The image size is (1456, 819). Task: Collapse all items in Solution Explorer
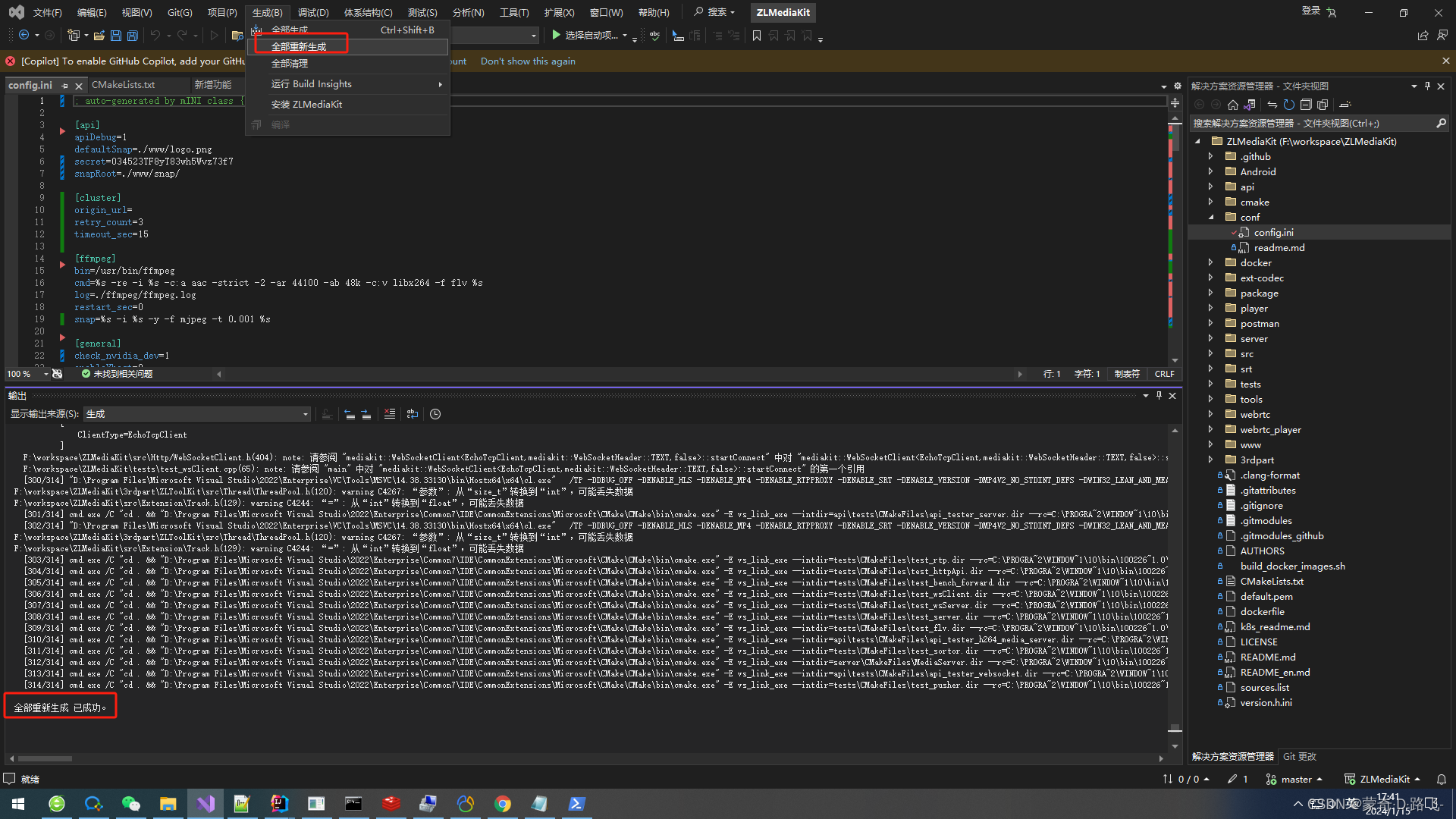1306,105
